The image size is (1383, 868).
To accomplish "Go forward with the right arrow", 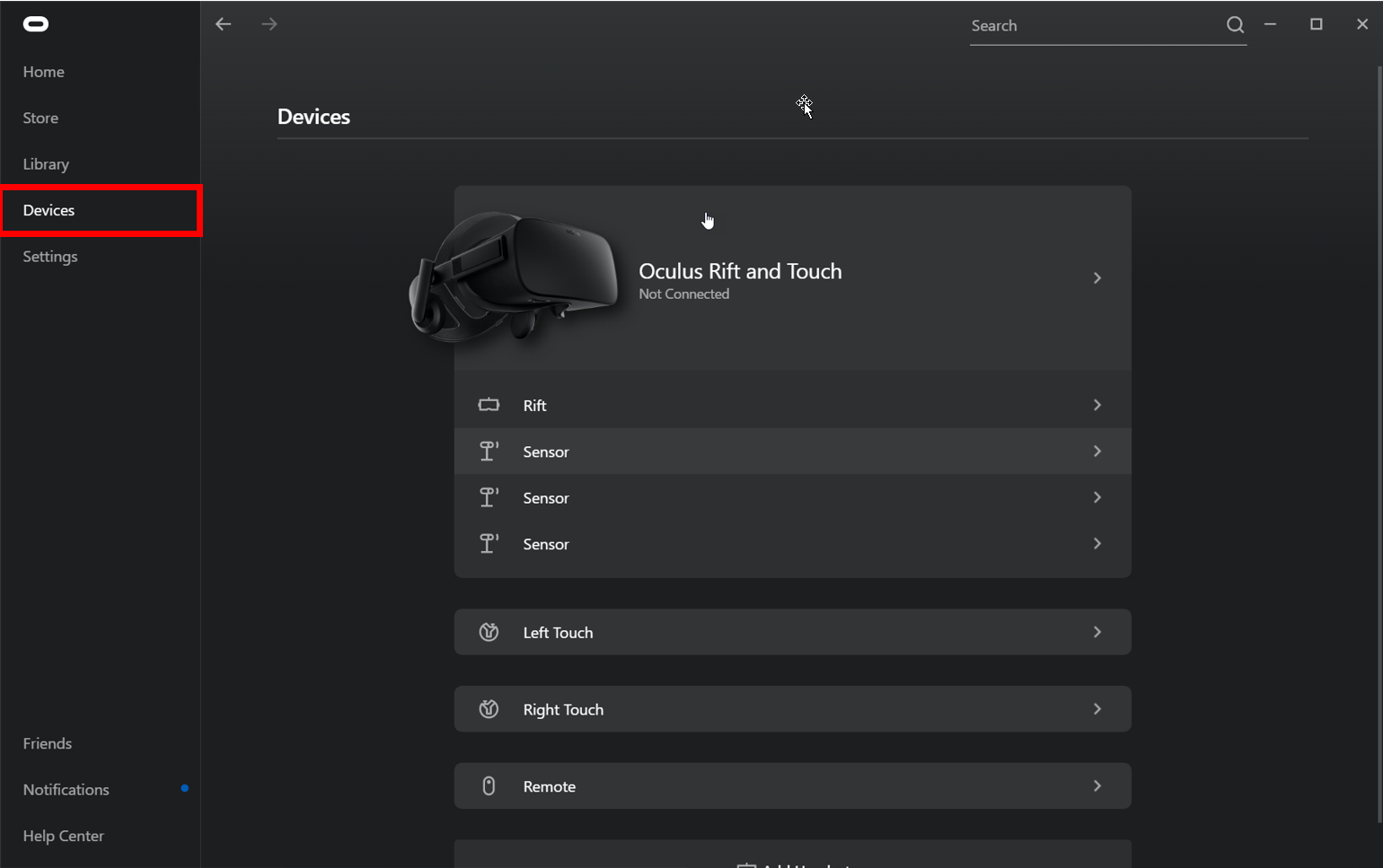I will [x=269, y=24].
